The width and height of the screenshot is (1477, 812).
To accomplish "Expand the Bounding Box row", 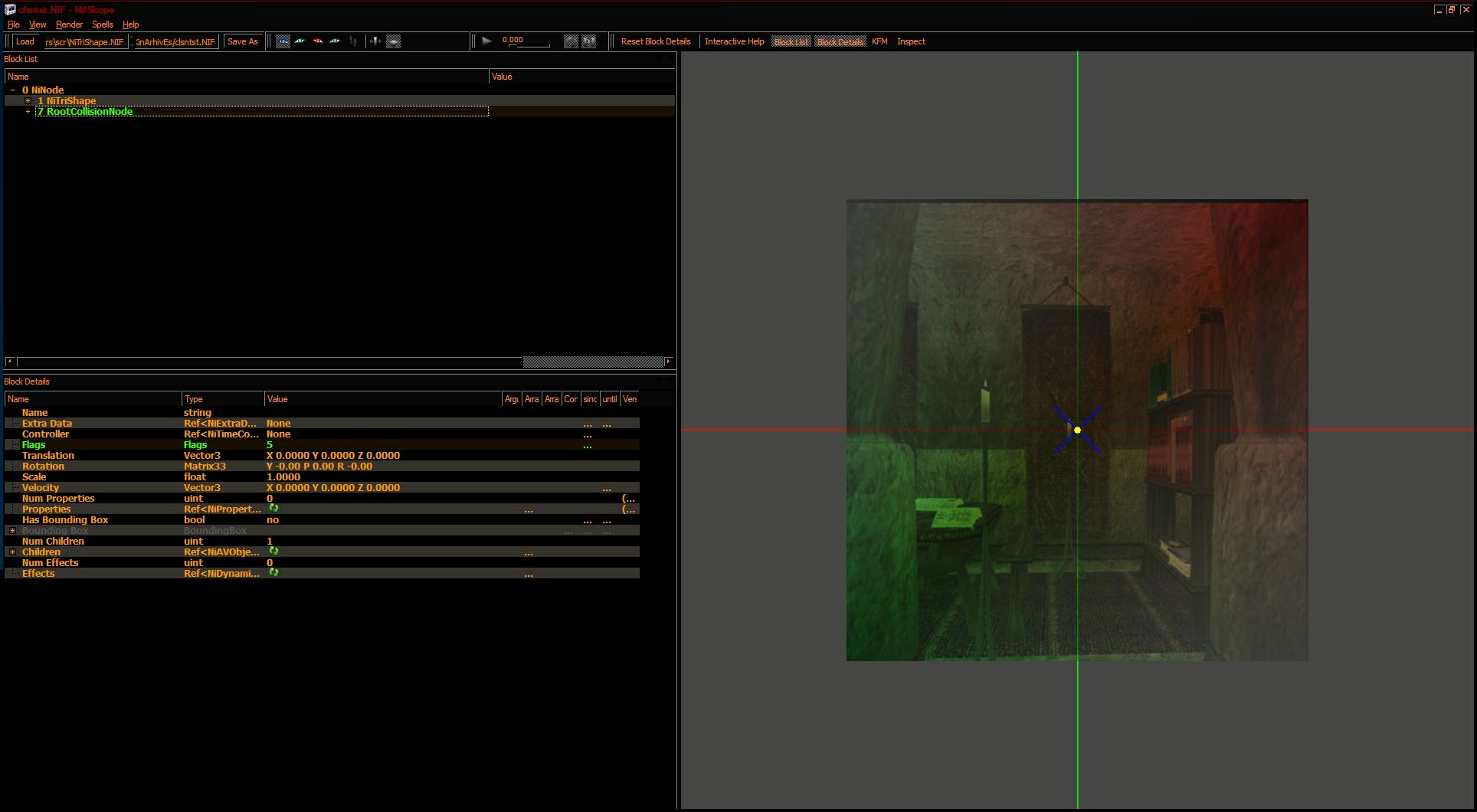I will (12, 530).
